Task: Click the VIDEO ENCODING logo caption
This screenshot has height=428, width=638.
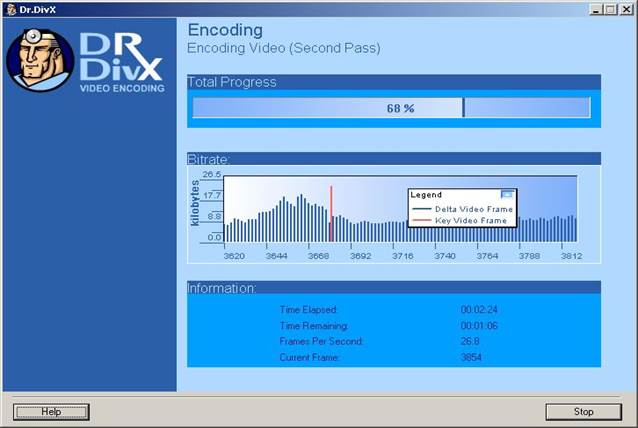Action: pos(122,88)
